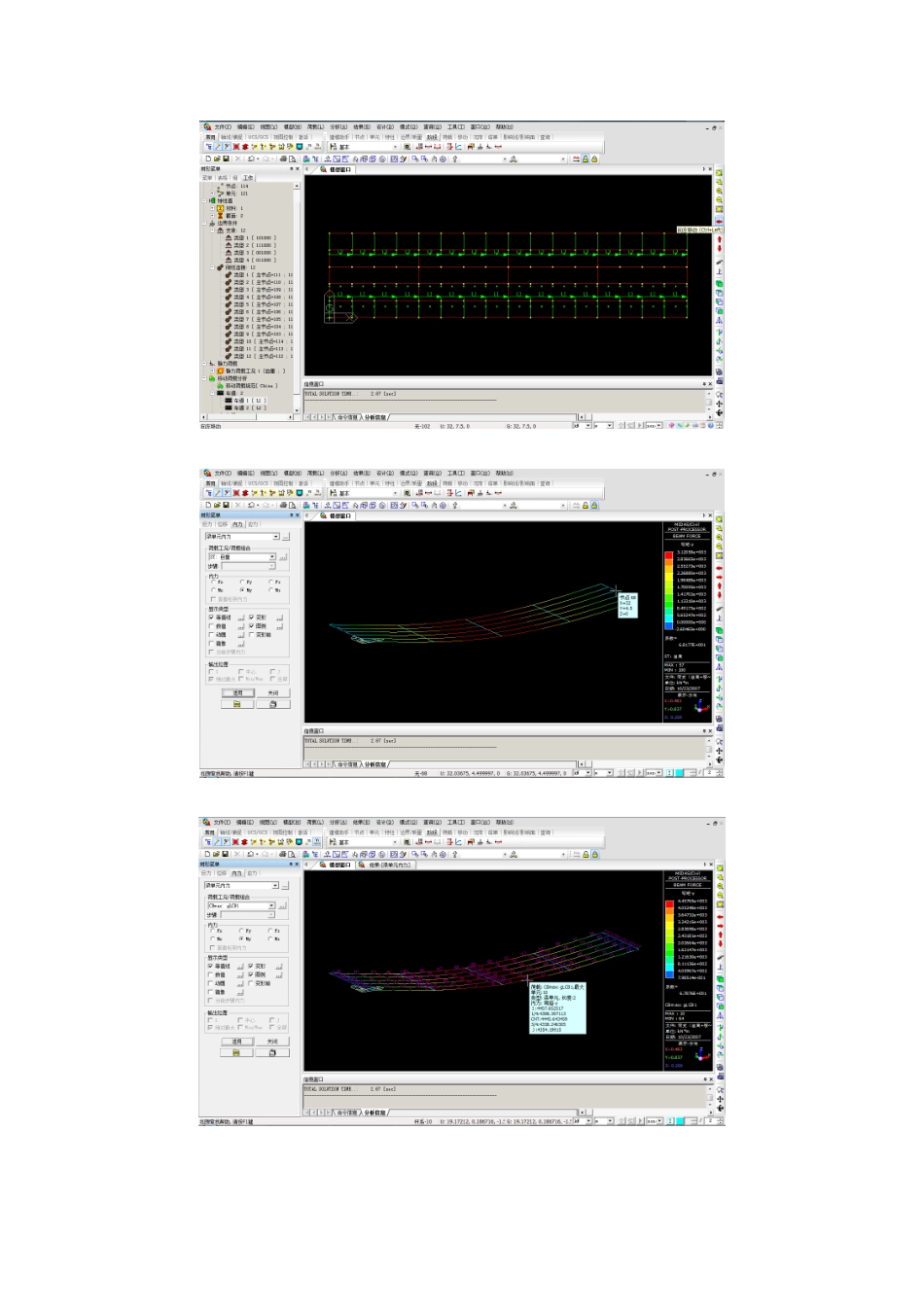Click MIDAS logo icon in middle screenshot's title bar
The image size is (924, 1307).
tap(207, 474)
